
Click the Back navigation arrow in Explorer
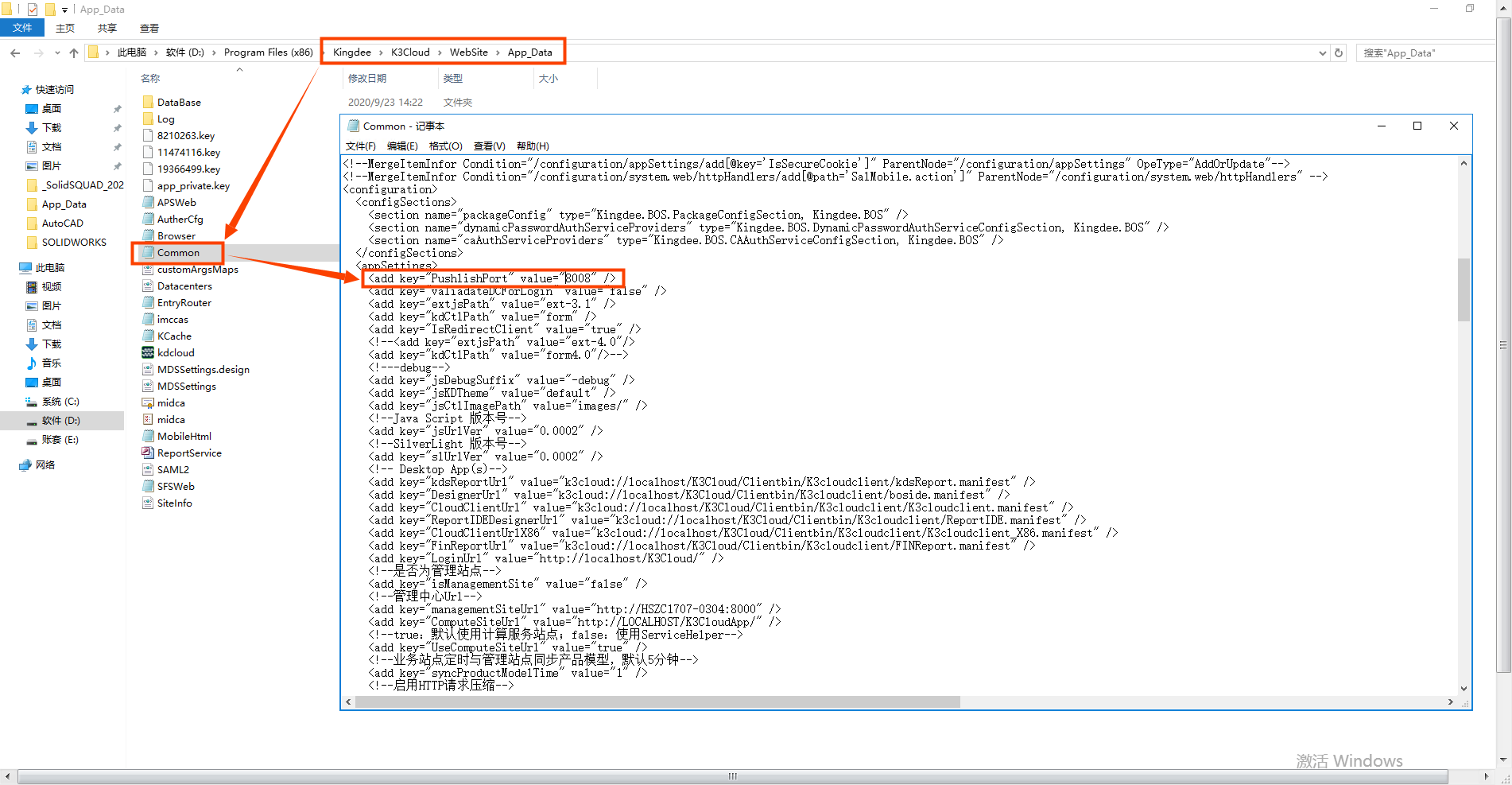point(15,52)
